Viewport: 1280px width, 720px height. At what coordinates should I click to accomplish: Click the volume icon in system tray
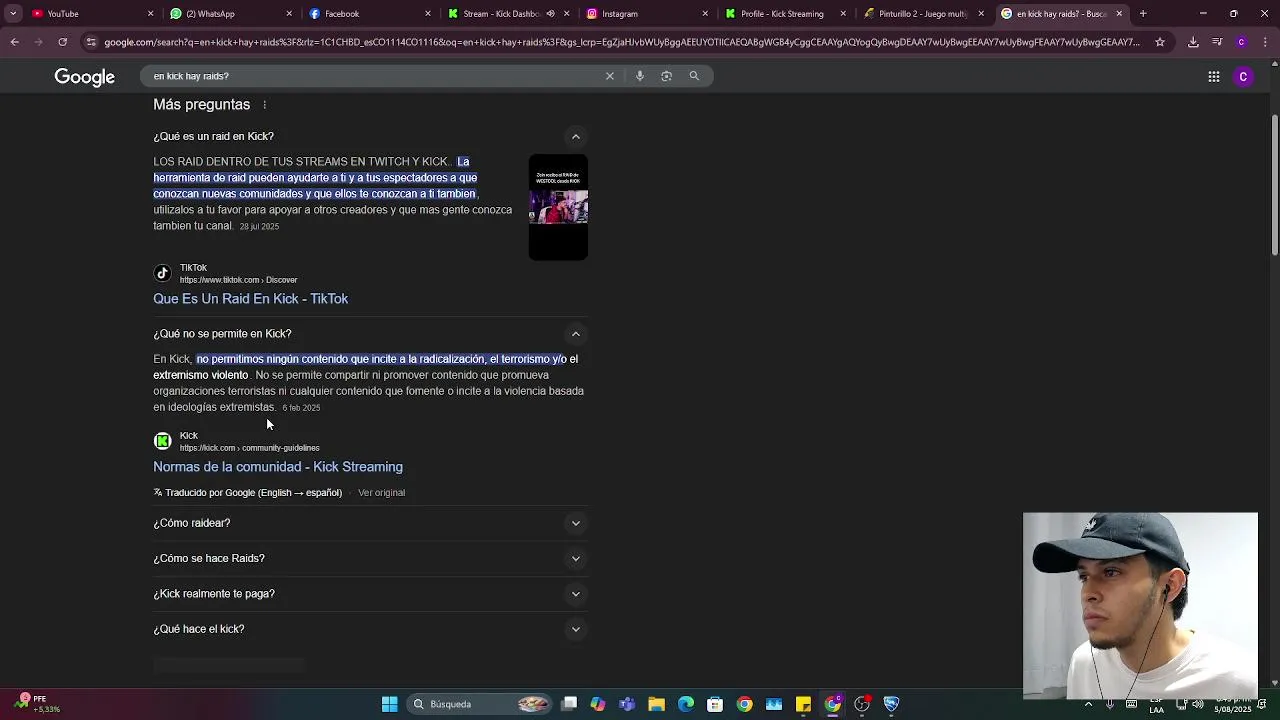1197,704
